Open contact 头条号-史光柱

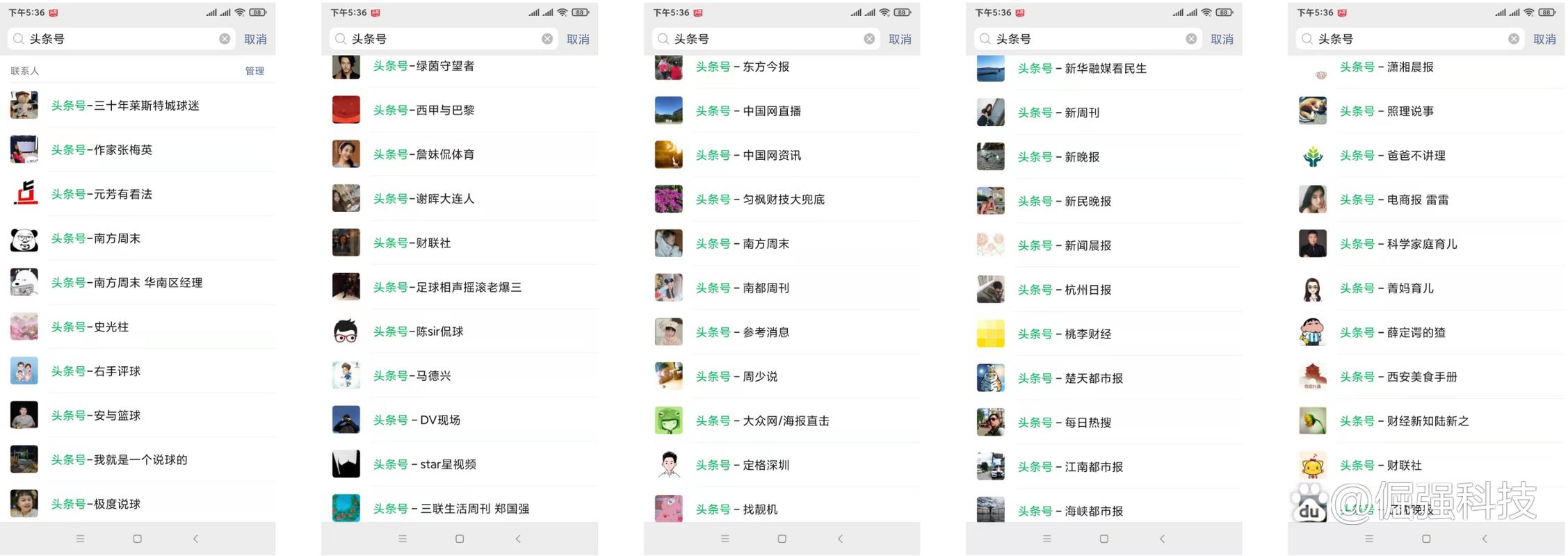[138, 327]
